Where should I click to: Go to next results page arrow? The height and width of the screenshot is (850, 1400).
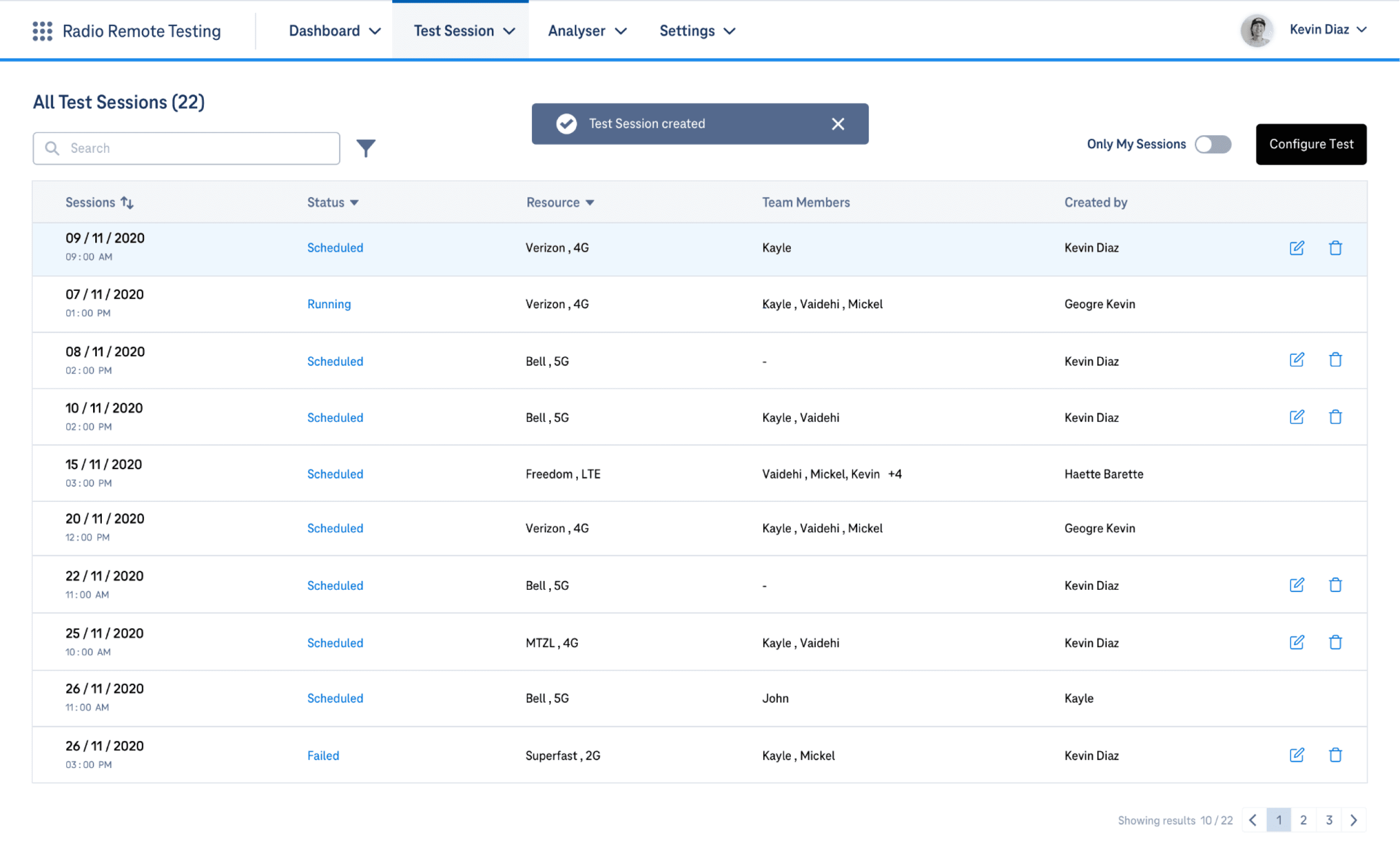[1353, 819]
